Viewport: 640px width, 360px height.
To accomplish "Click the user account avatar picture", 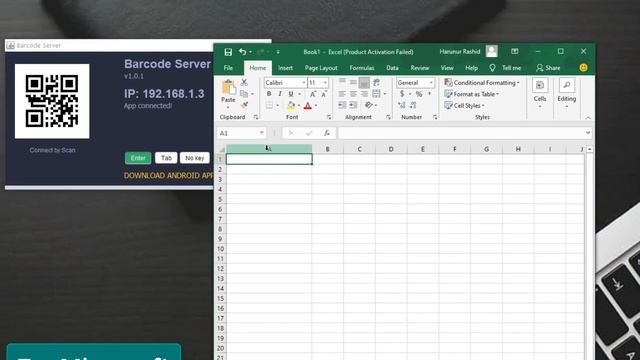I will click(x=491, y=51).
